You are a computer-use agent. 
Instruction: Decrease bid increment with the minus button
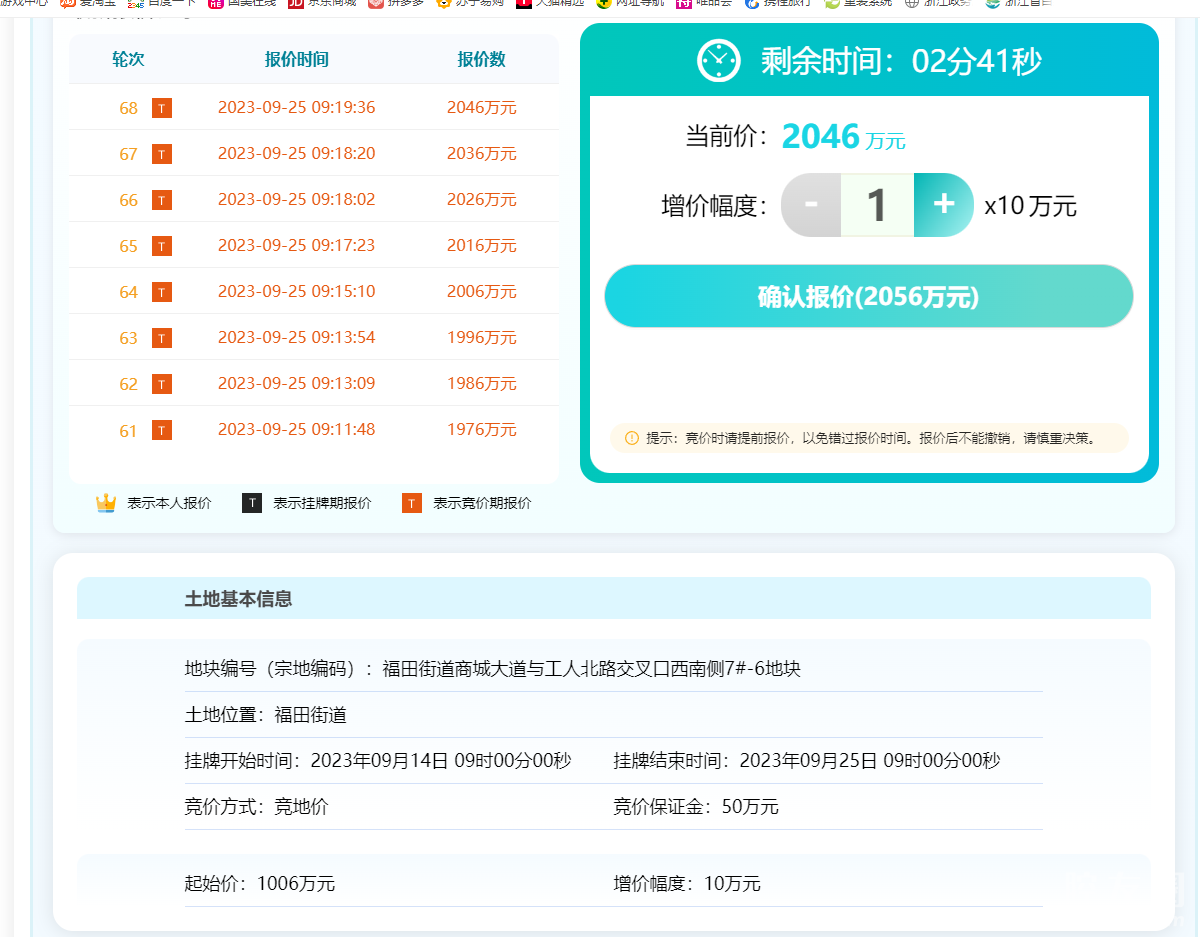coord(811,205)
